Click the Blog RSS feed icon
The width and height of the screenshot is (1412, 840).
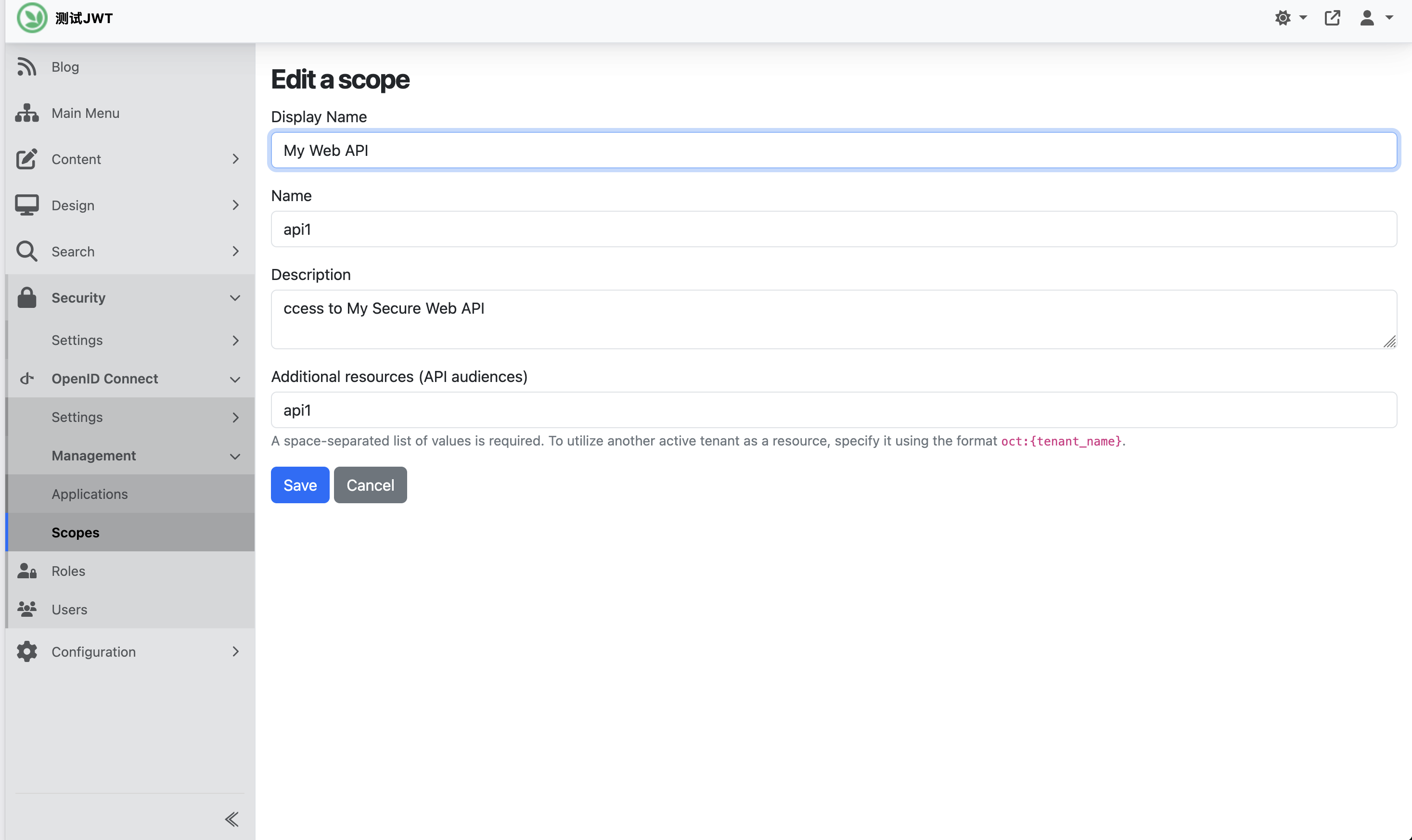[26, 67]
